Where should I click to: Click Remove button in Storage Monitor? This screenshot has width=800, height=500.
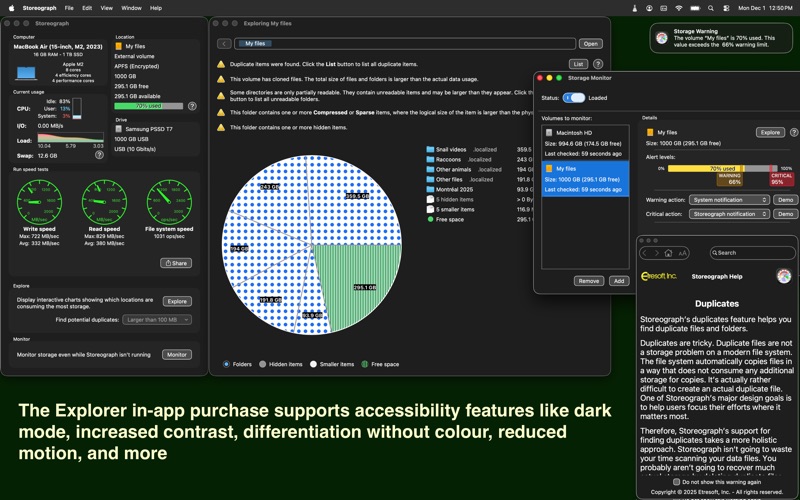click(x=589, y=281)
